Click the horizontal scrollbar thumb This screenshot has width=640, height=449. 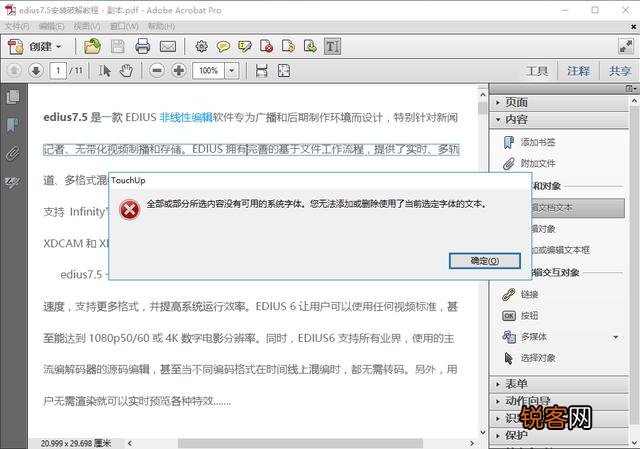pyautogui.click(x=300, y=443)
